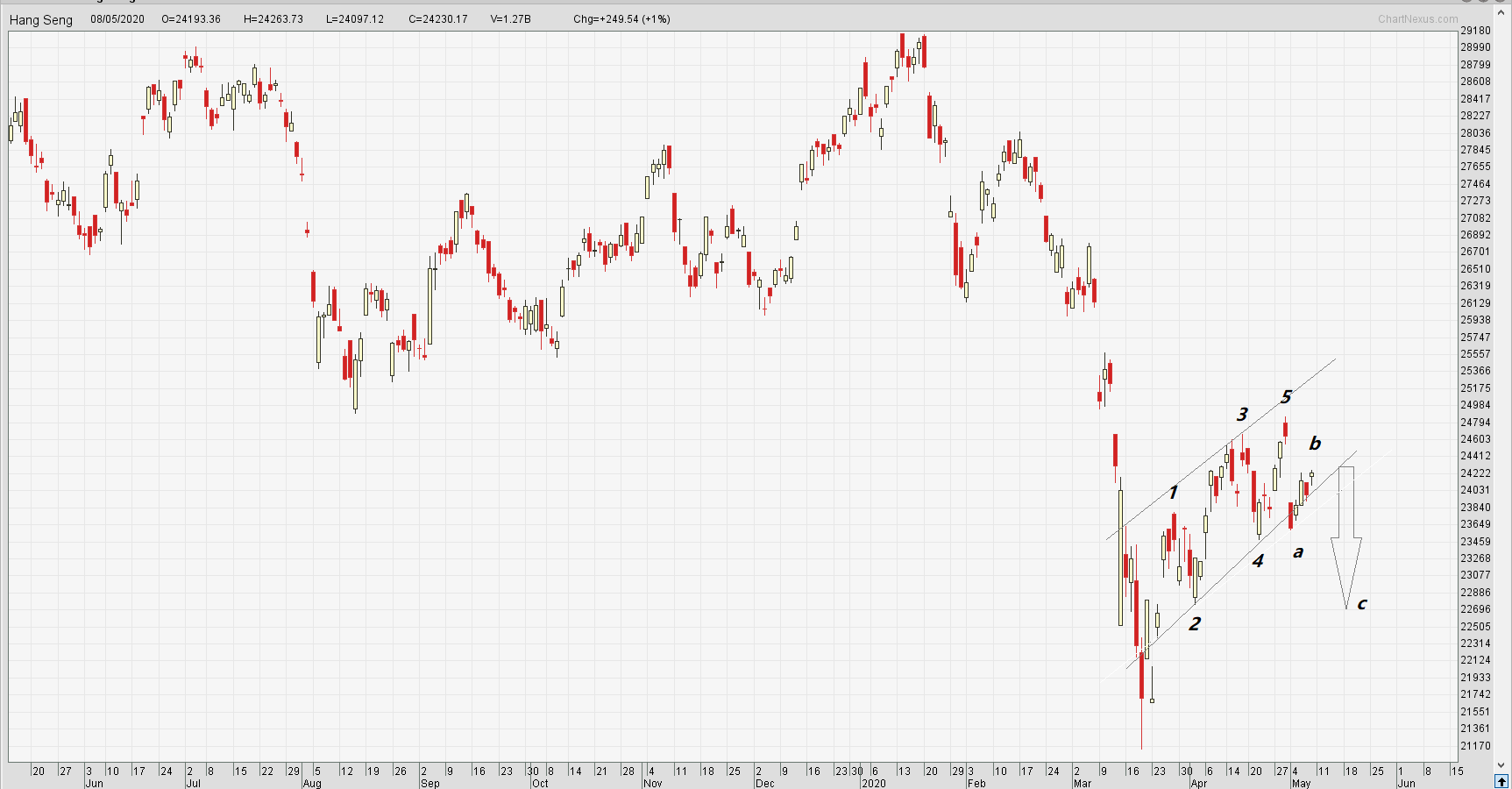Select the wave label 2 annotation
This screenshot has width=1512, height=789.
pyautogui.click(x=1195, y=624)
